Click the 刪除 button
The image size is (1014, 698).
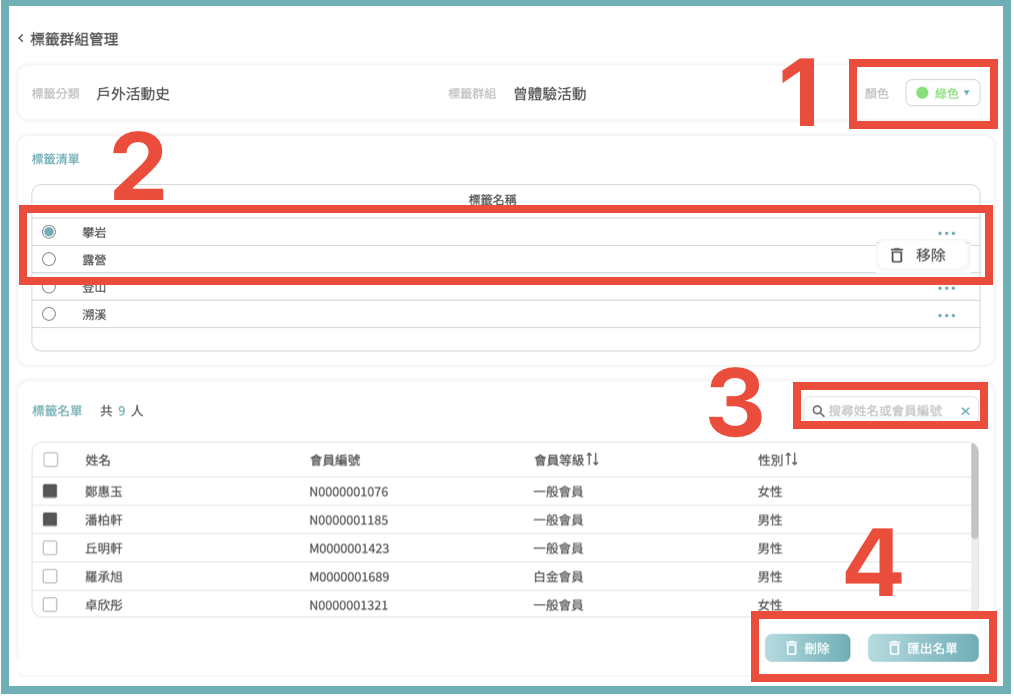click(x=807, y=648)
